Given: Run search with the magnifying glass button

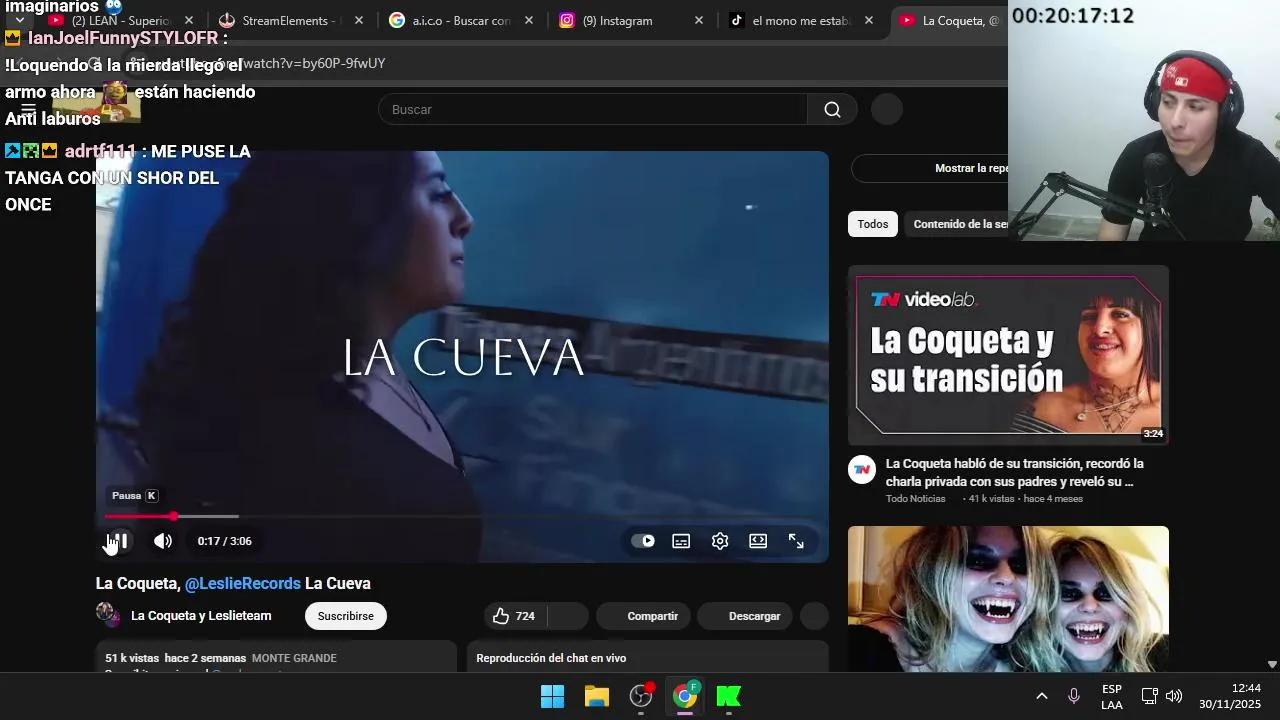Looking at the screenshot, I should coord(832,109).
